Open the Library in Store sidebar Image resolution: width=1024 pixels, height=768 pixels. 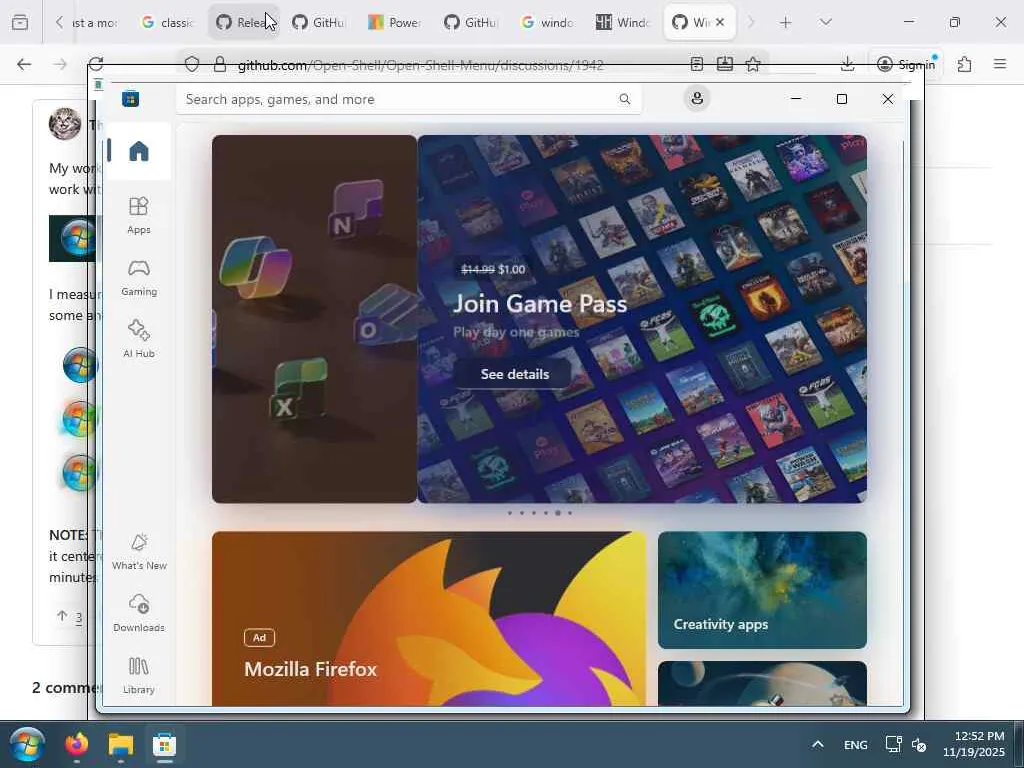coord(139,674)
